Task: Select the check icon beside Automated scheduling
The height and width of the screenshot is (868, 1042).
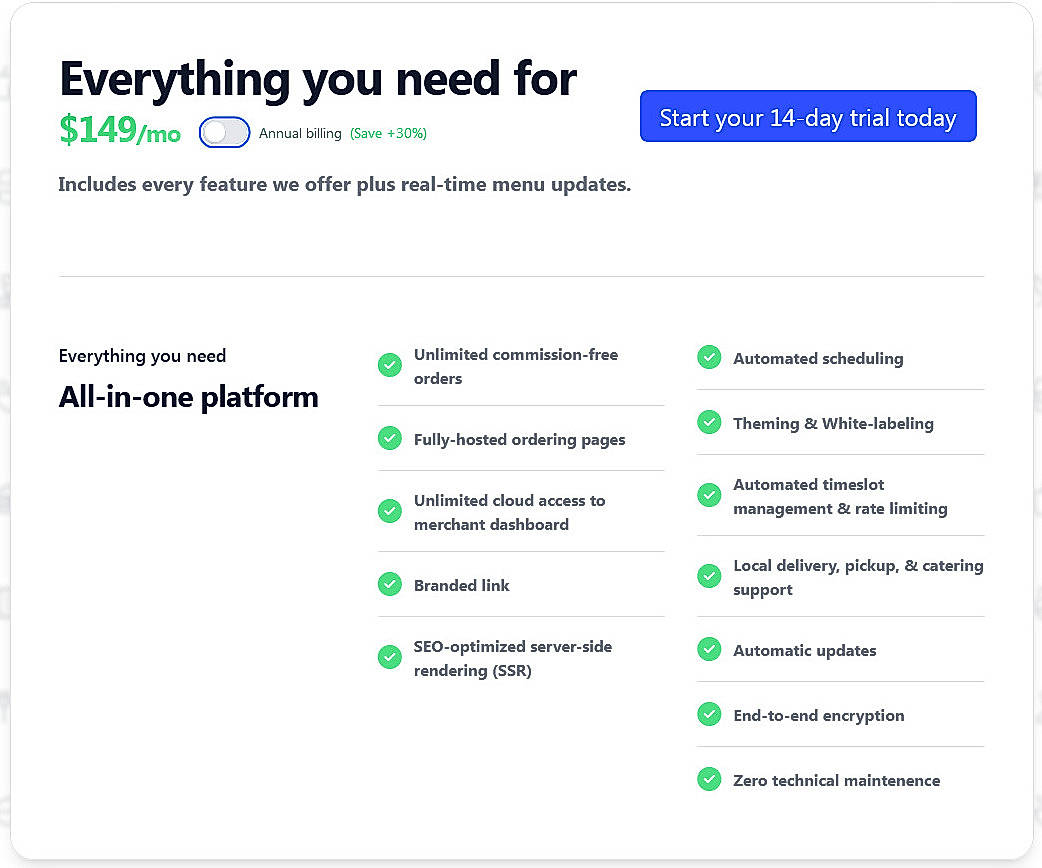Action: point(709,357)
